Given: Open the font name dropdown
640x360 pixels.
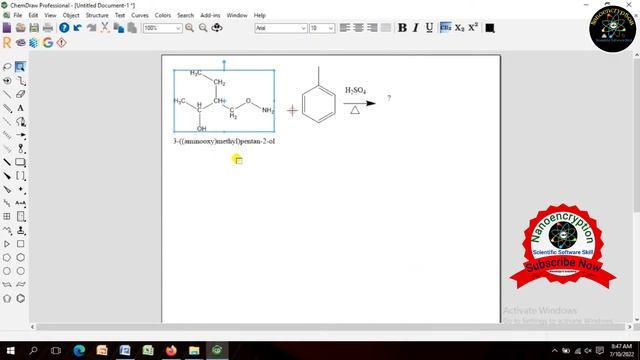Looking at the screenshot, I should click(303, 28).
